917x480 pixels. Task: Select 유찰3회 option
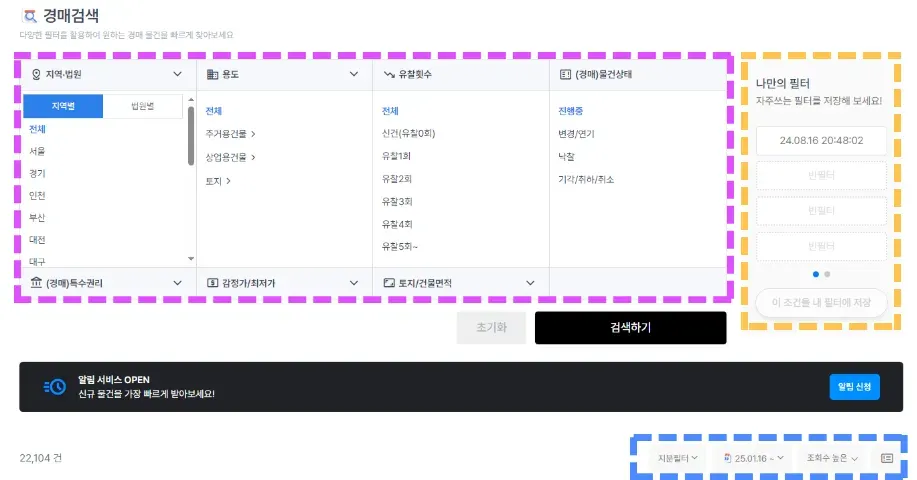pyautogui.click(x=397, y=202)
